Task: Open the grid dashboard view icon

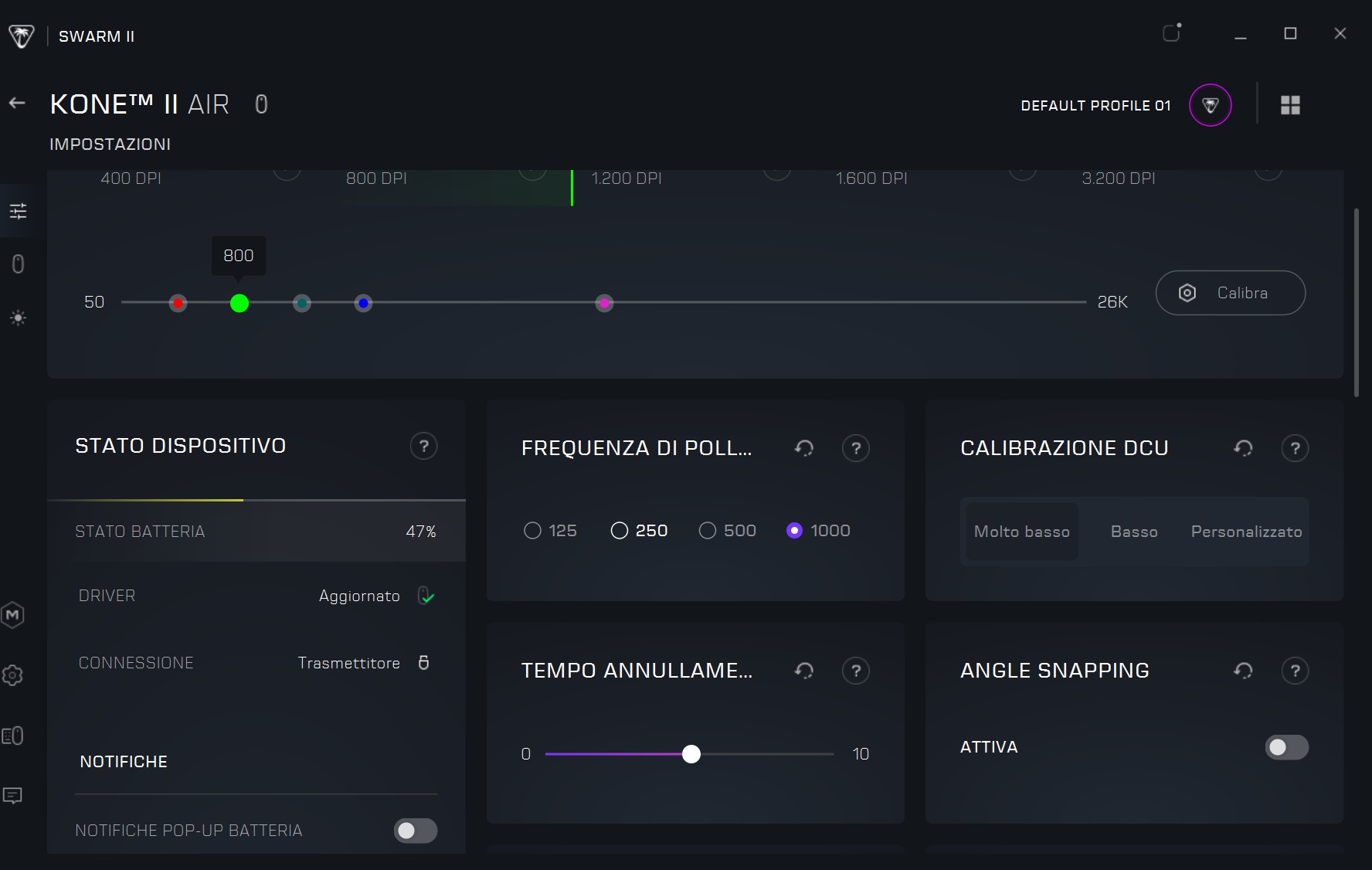Action: [1290, 105]
